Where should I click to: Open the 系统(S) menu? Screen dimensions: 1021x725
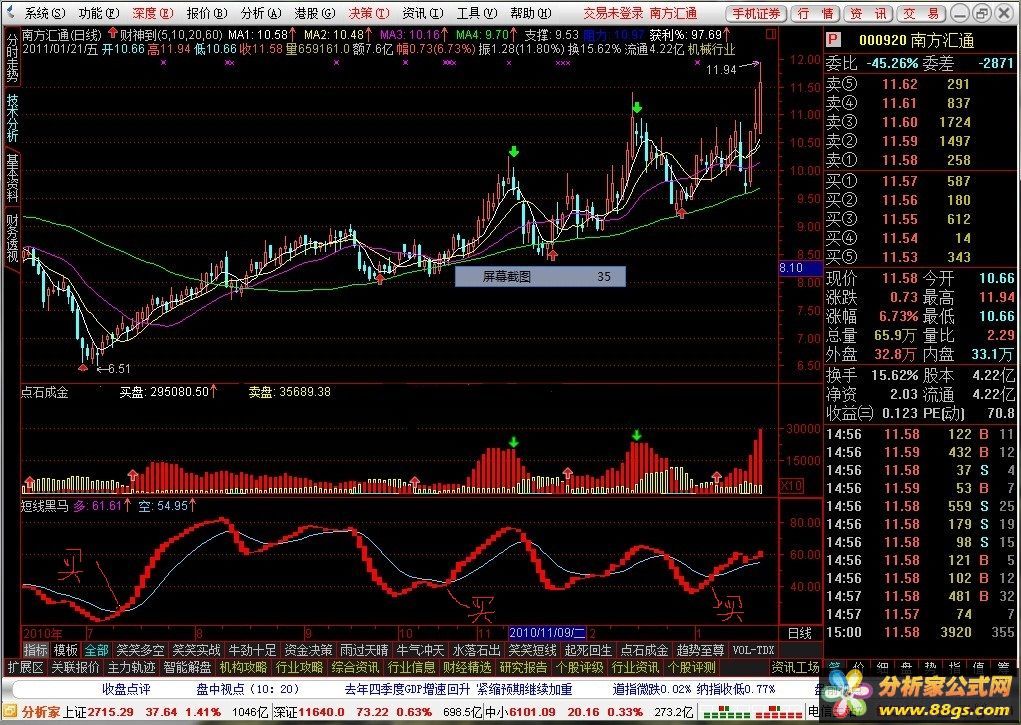tap(45, 13)
